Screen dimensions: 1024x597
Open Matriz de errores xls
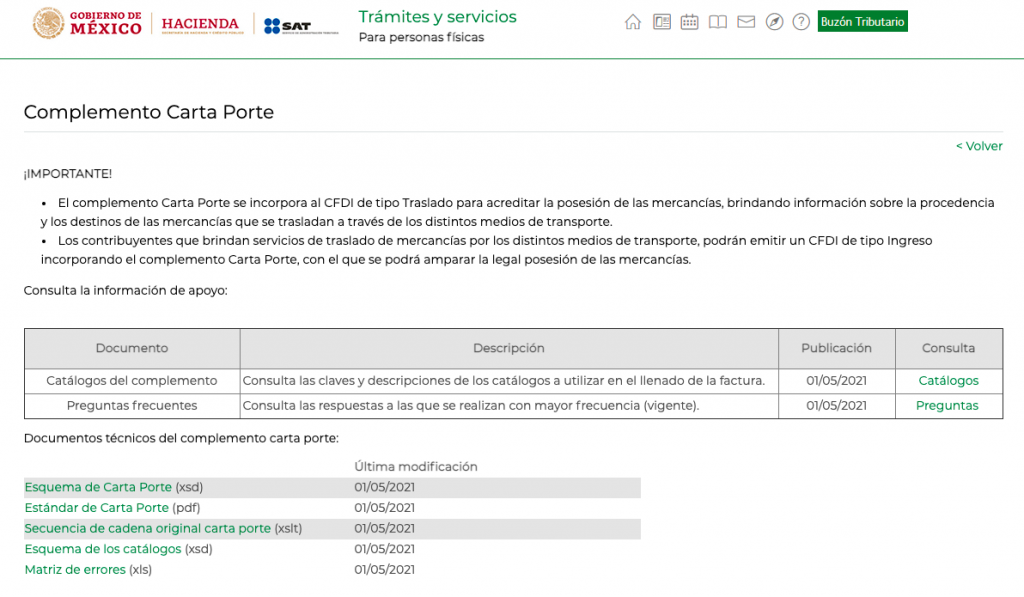pyautogui.click(x=75, y=570)
